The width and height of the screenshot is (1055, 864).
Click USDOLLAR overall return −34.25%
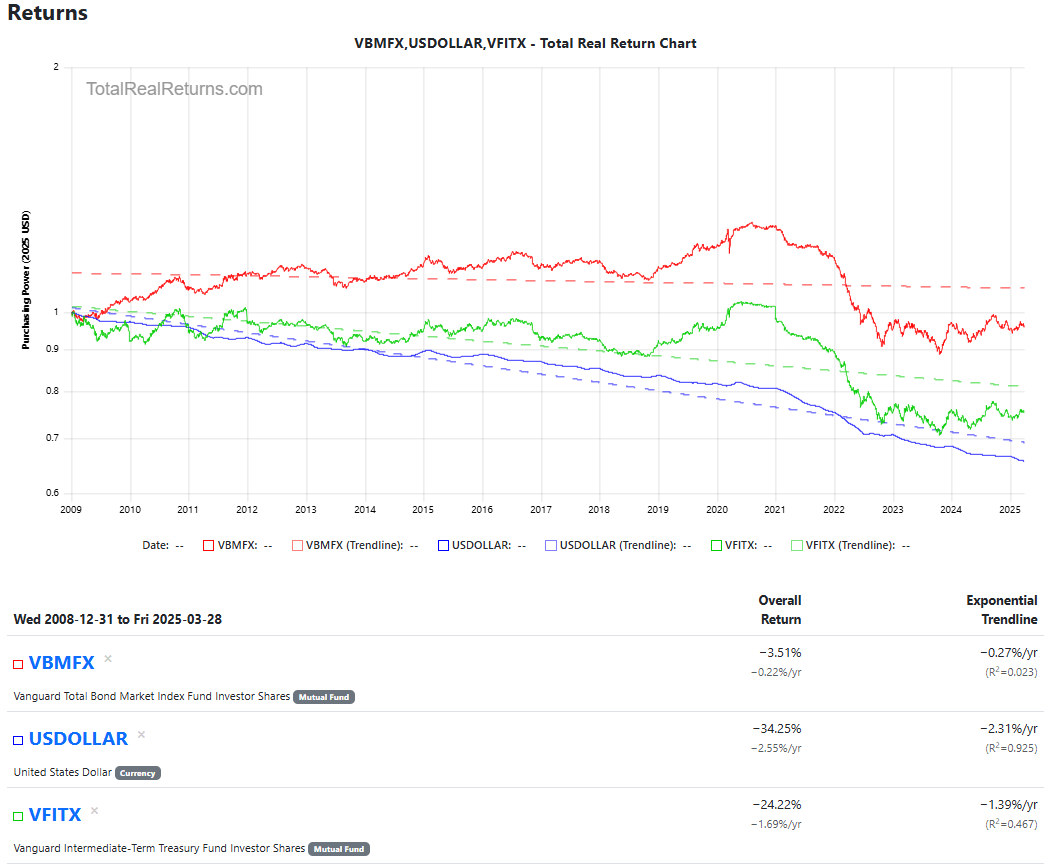click(777, 729)
